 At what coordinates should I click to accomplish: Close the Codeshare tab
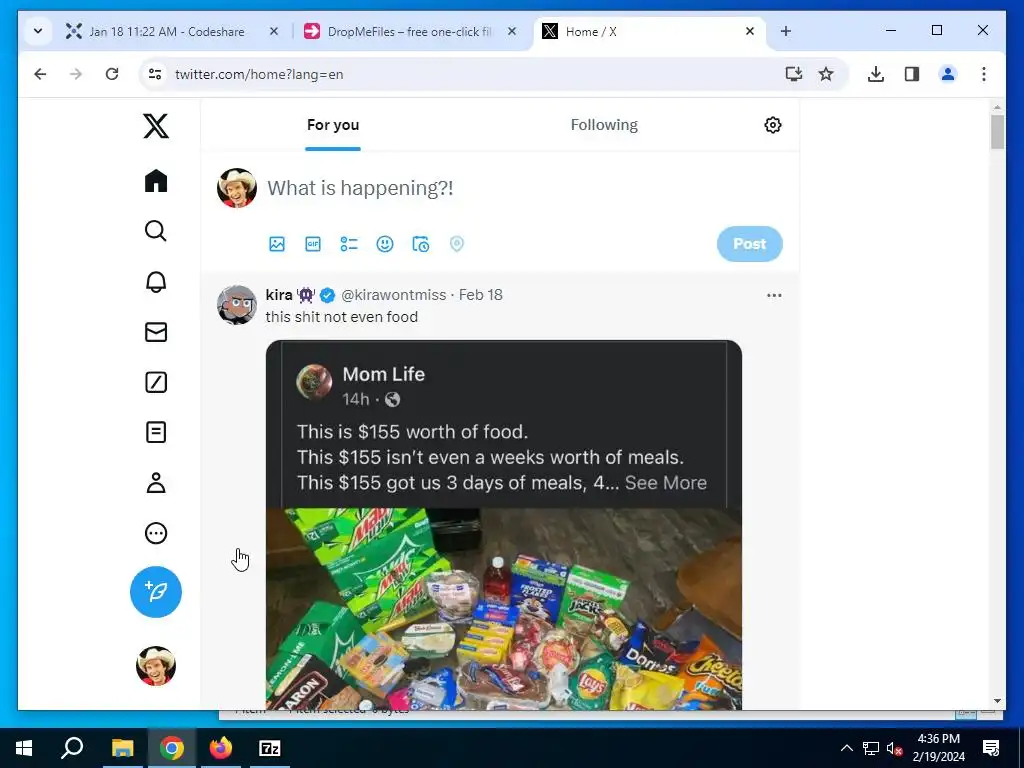click(x=274, y=31)
